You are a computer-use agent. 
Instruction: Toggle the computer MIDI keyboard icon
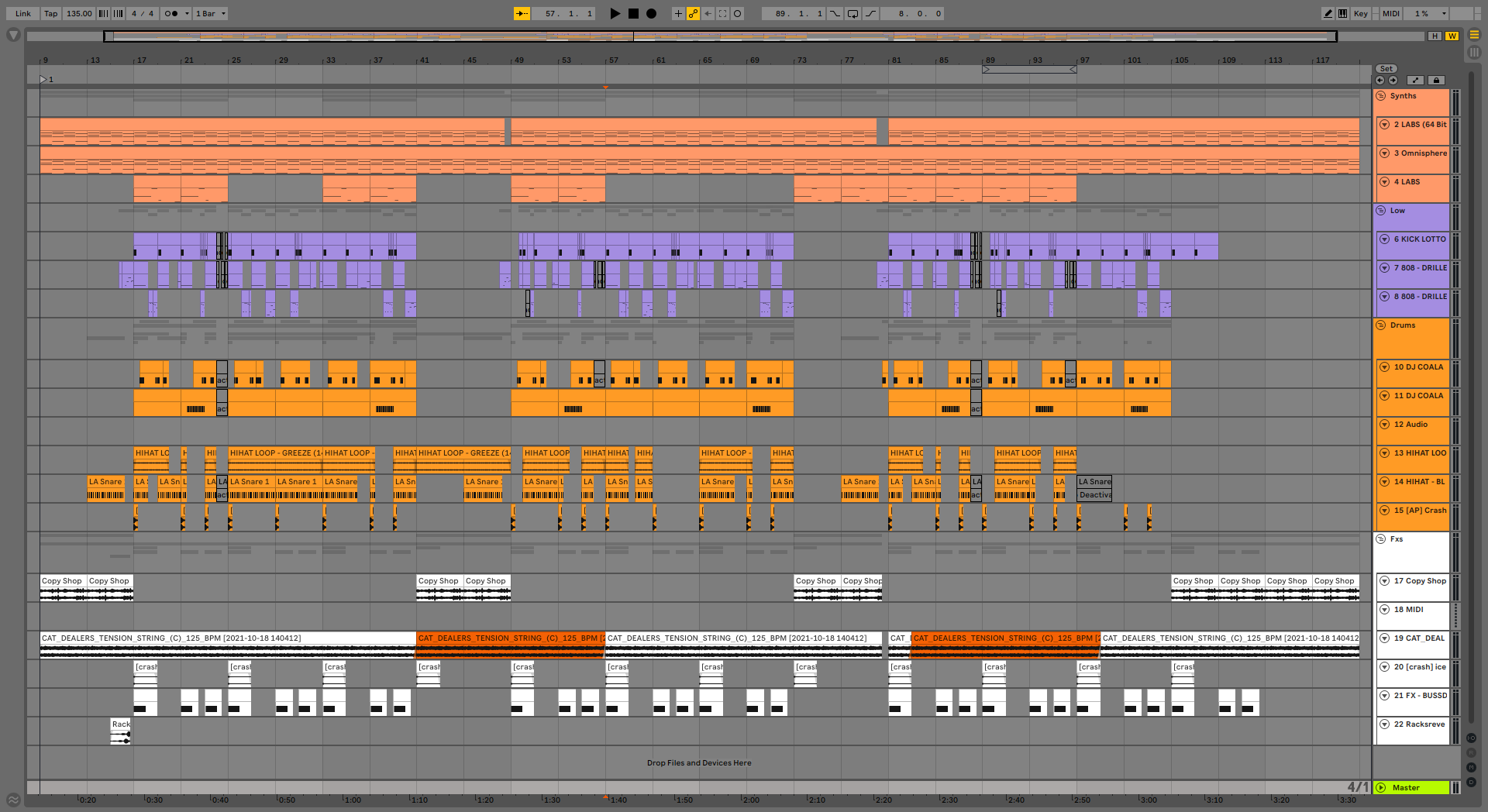(x=1342, y=13)
